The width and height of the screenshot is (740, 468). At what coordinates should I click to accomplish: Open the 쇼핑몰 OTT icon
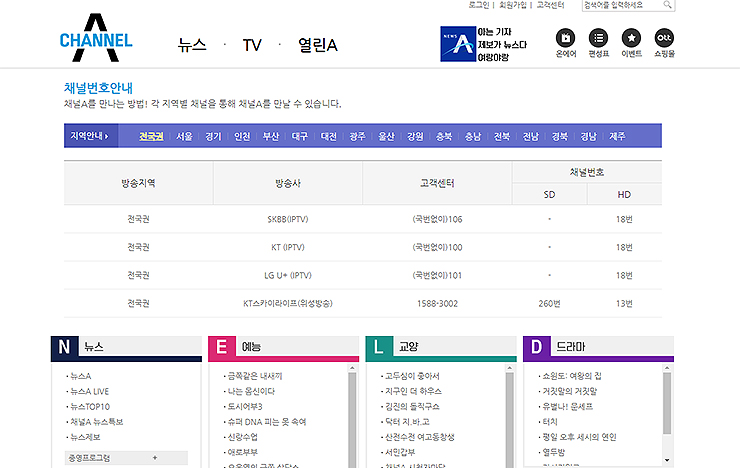[x=664, y=43]
